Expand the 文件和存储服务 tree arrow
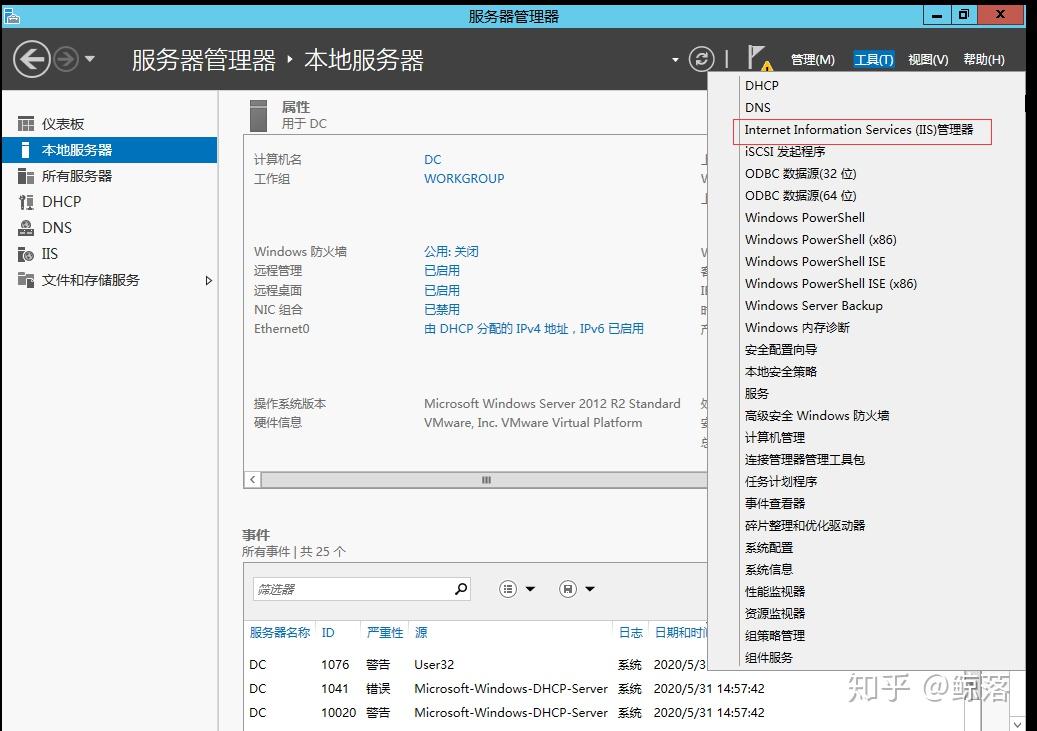This screenshot has width=1037, height=731. [x=208, y=281]
